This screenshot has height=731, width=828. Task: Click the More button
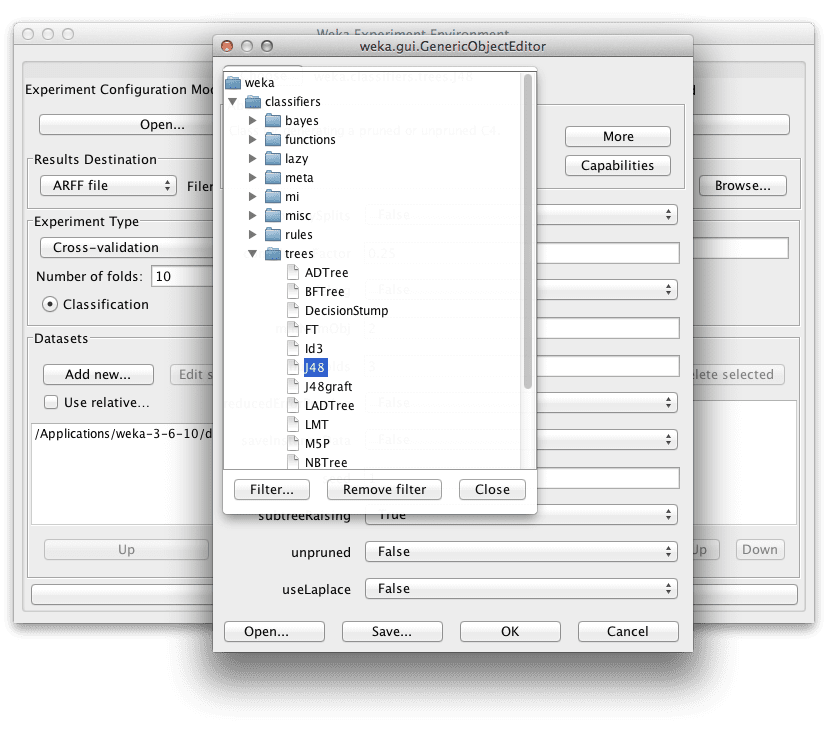(618, 136)
